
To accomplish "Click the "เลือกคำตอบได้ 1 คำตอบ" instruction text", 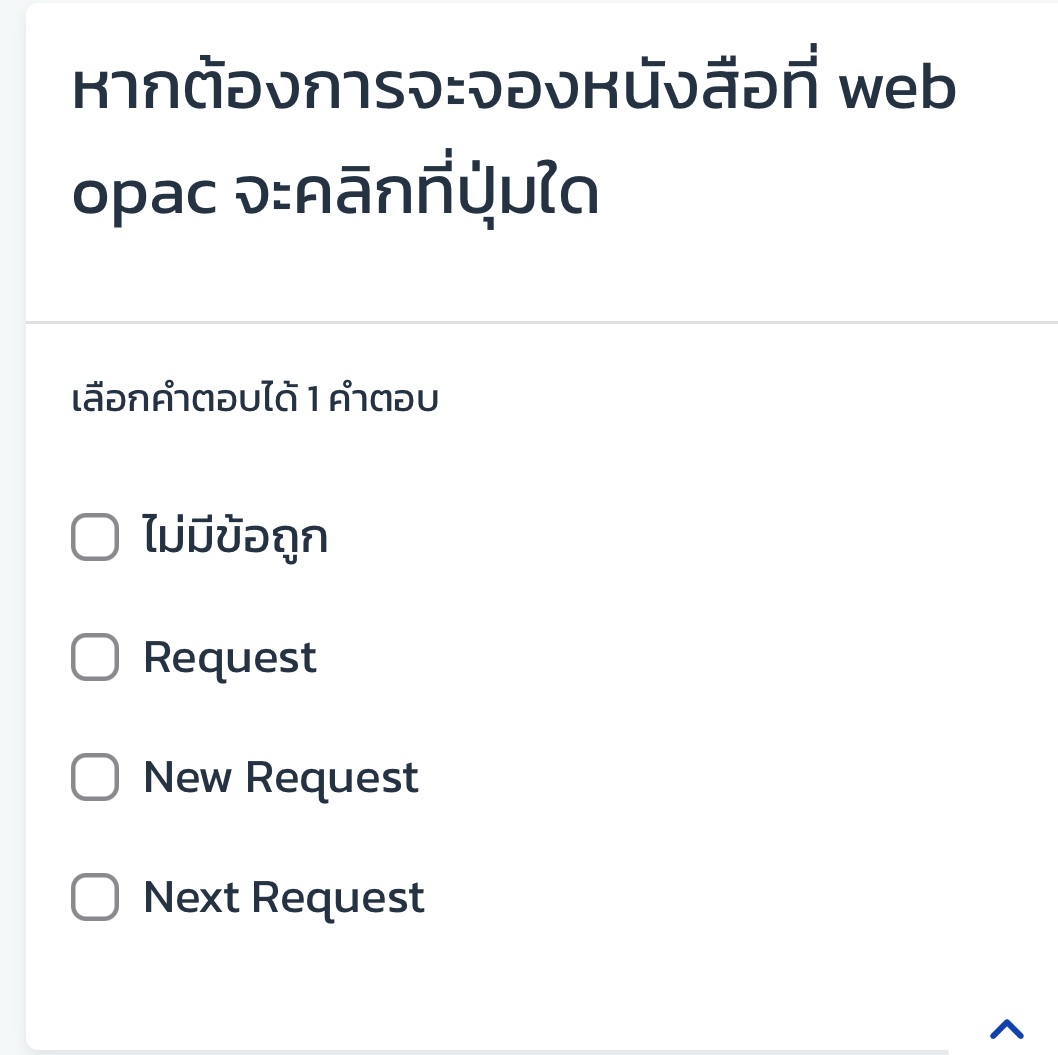I will tap(254, 399).
